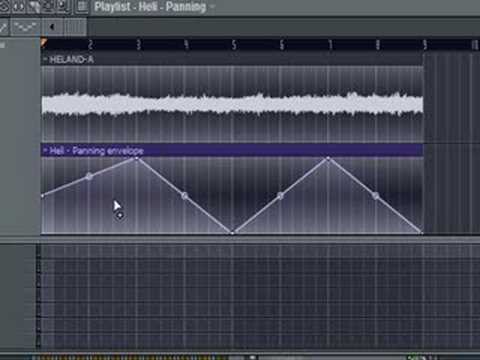Viewport: 480px width, 360px height.
Task: Click the left-pointing arrow button in the playlist toolbar
Action: point(52,27)
